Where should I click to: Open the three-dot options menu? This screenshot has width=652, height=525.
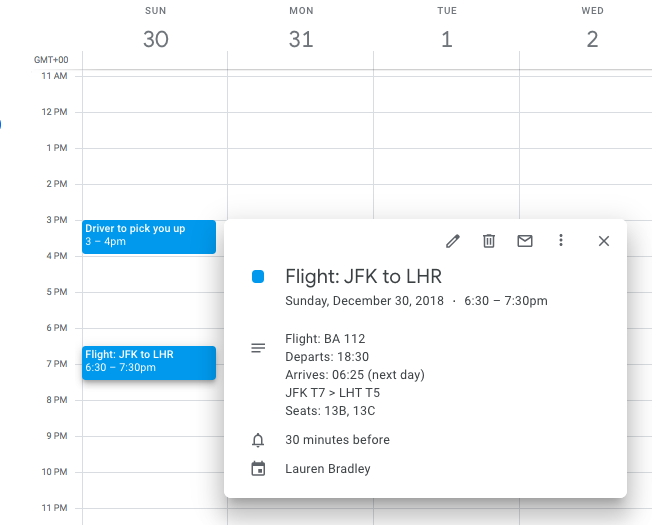561,240
